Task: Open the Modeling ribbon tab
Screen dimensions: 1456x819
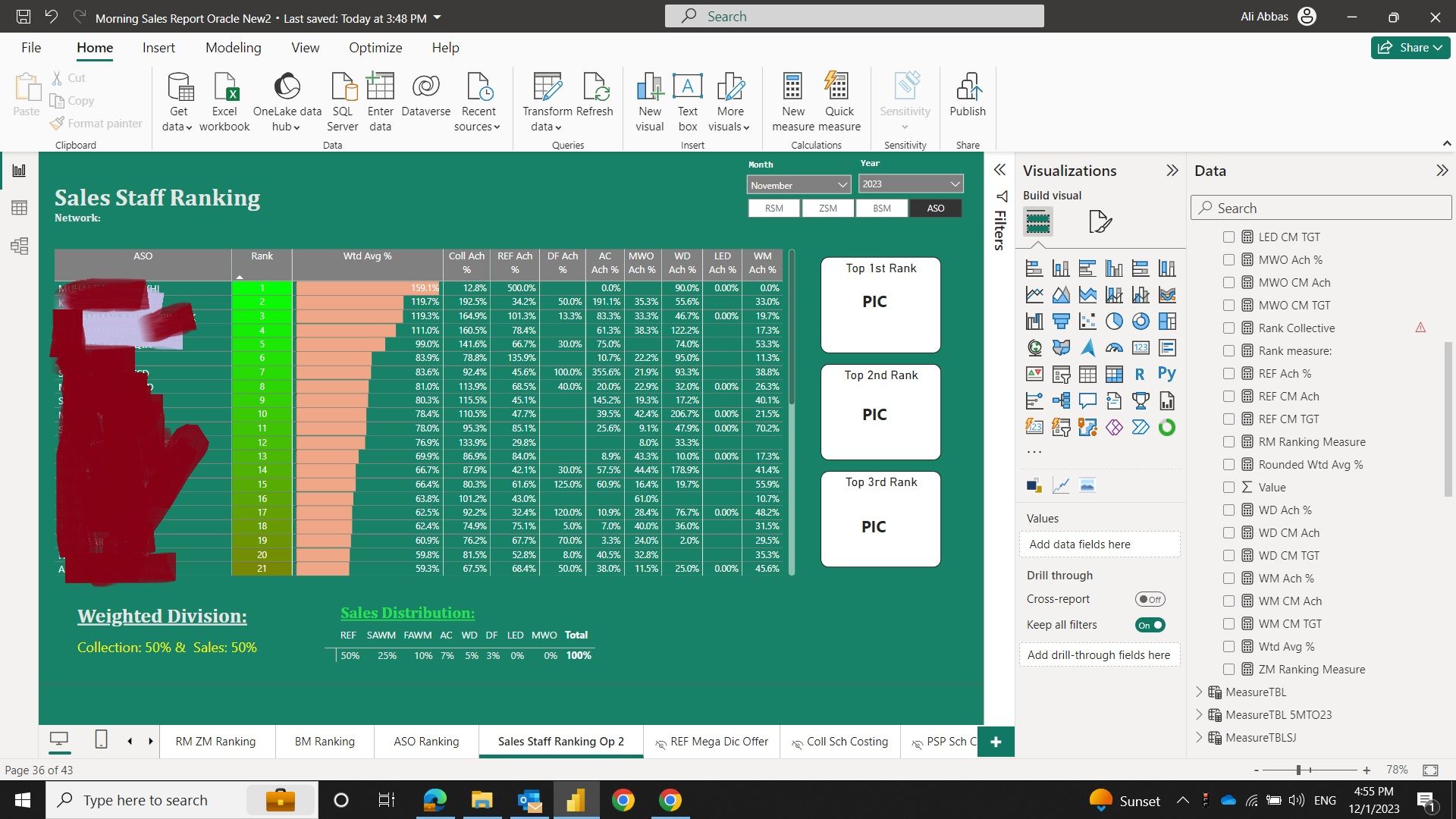Action: coord(233,47)
